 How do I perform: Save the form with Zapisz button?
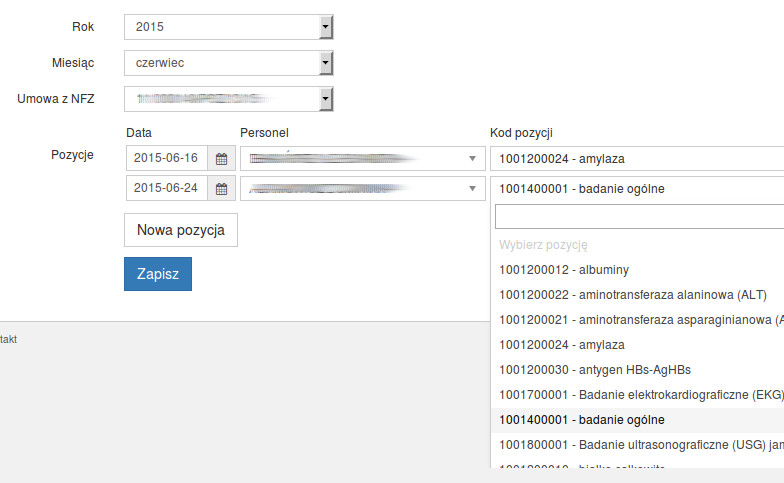click(x=157, y=274)
